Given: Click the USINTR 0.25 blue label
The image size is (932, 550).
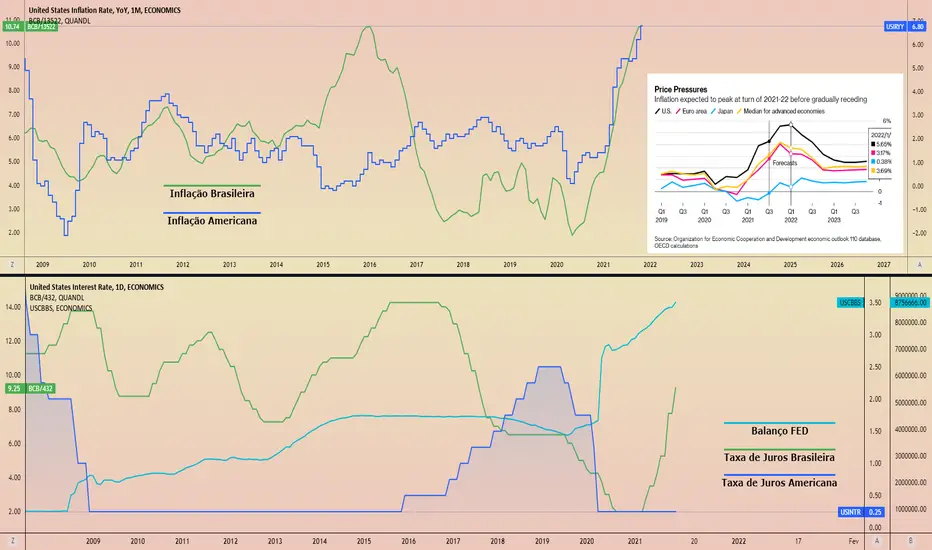Looking at the screenshot, I should [x=861, y=512].
